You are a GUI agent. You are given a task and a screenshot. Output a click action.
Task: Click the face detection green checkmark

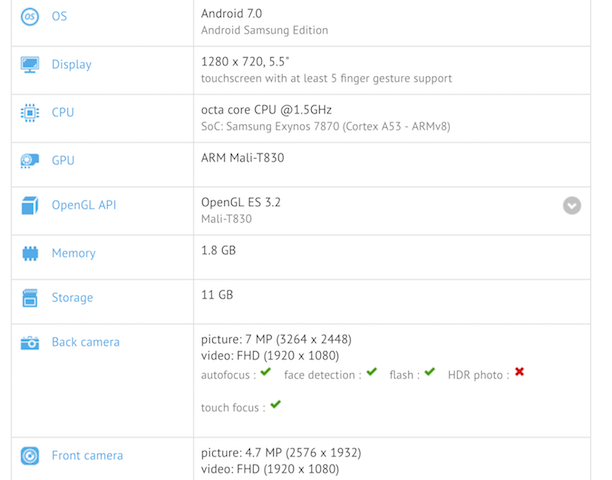pos(371,372)
